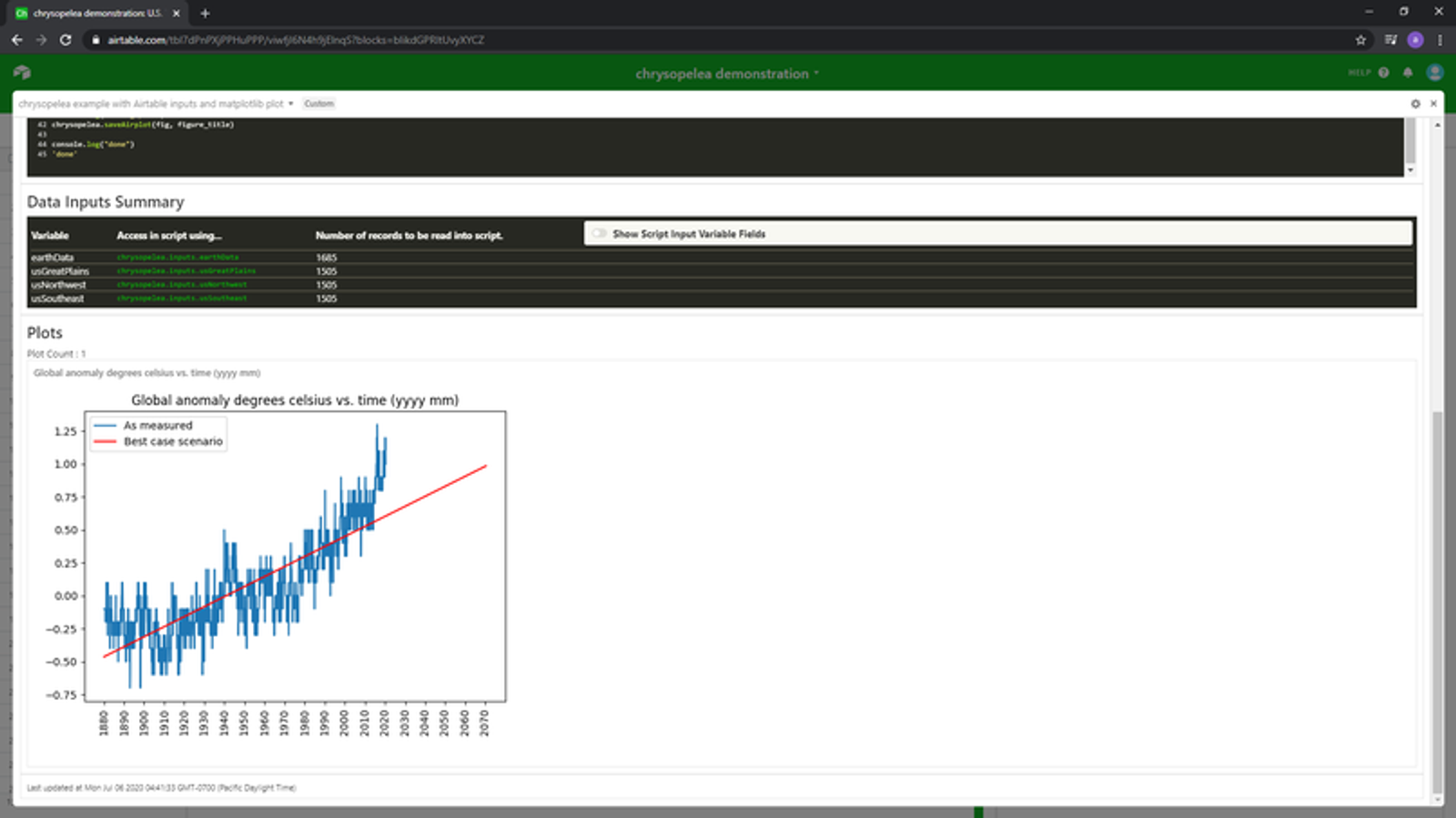Click the block panel scroll up arrow
The image size is (1456, 818).
(x=1437, y=124)
